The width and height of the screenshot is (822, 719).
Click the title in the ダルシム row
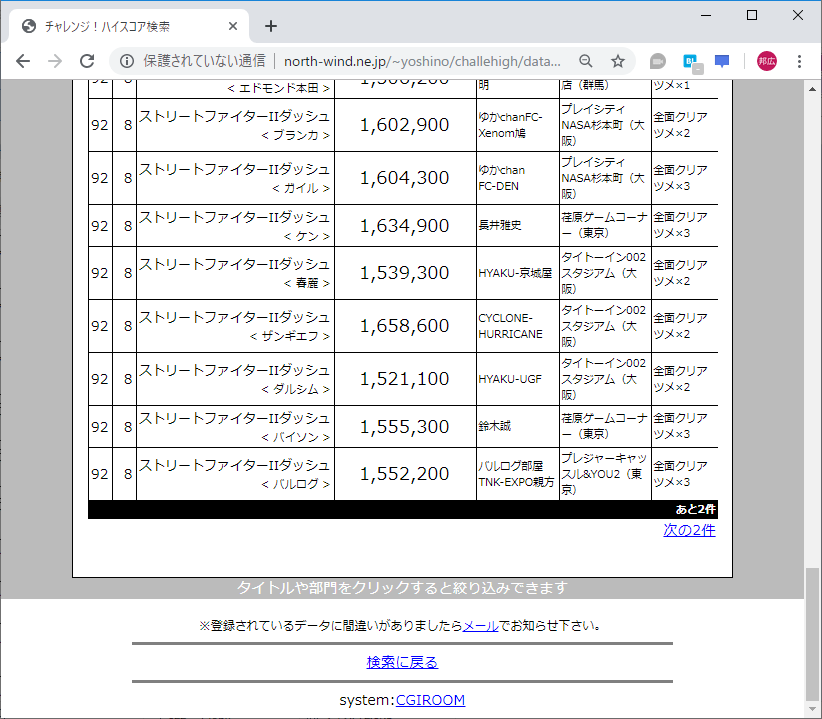(x=234, y=371)
